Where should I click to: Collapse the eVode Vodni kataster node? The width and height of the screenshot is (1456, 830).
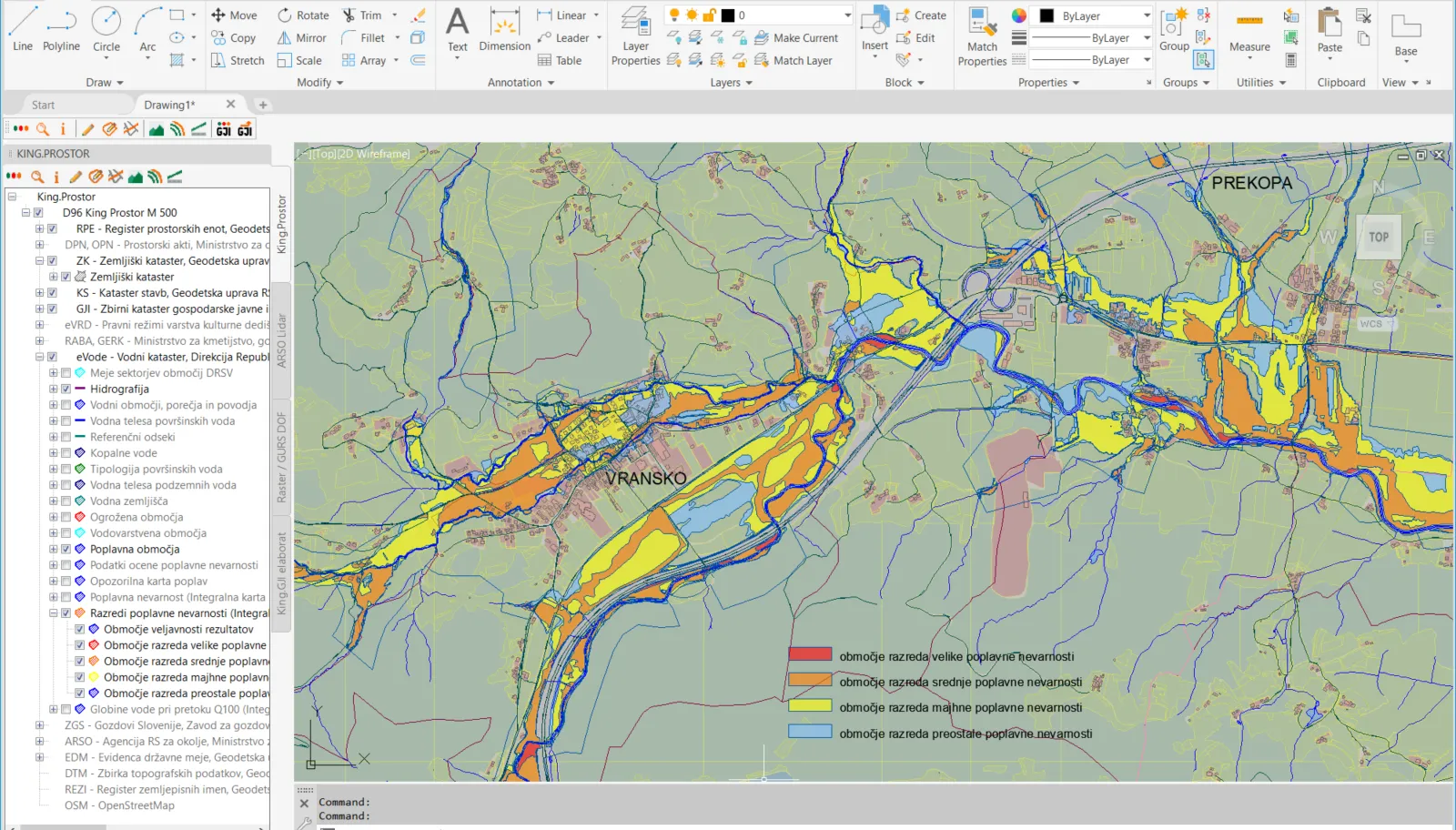[39, 358]
